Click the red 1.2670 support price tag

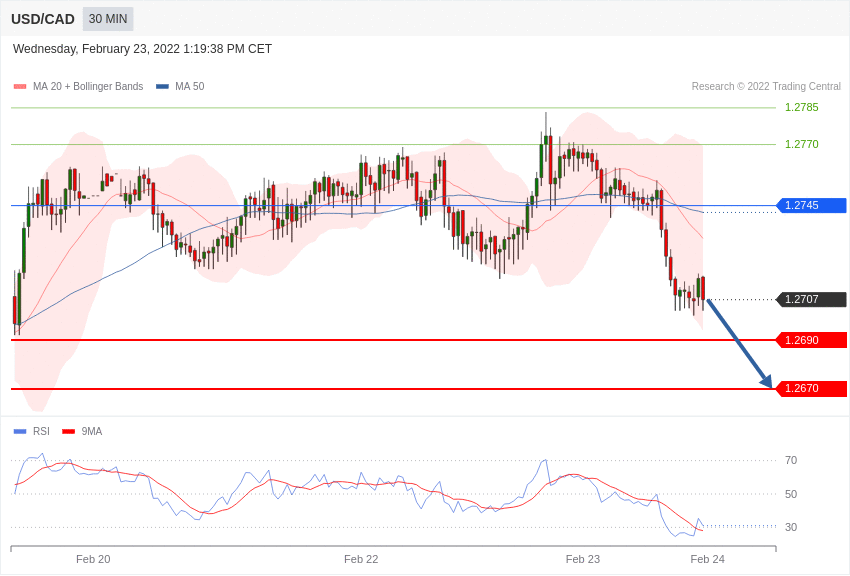click(x=811, y=389)
